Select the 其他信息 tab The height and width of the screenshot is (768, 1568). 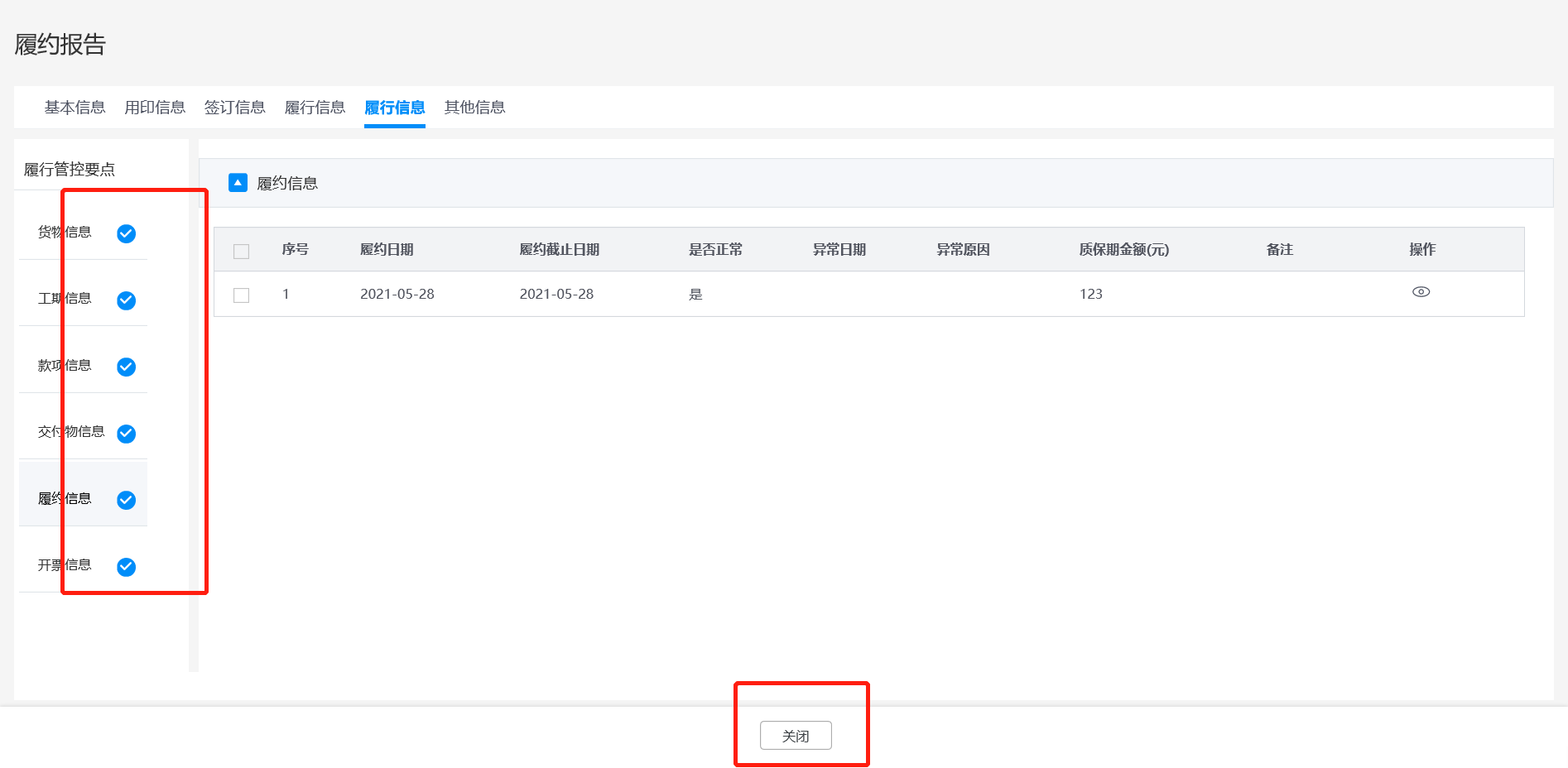coord(474,108)
